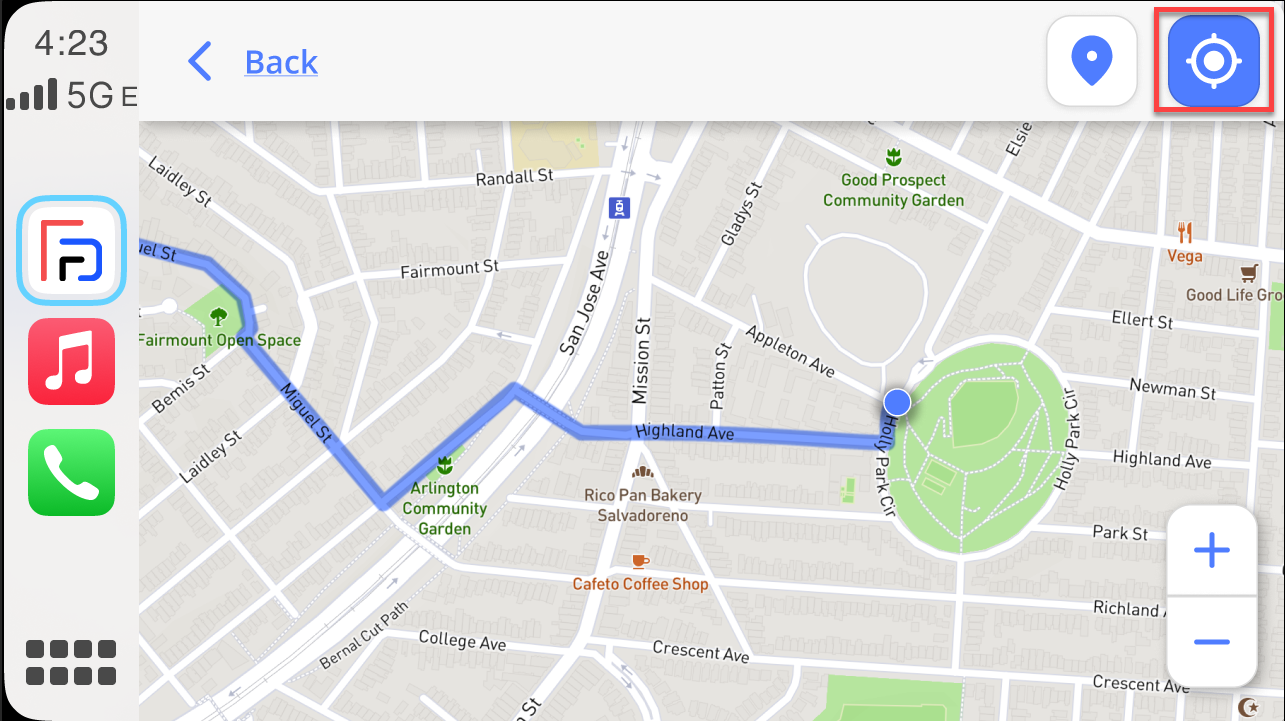
Task: Go back using the Back link
Action: point(281,62)
